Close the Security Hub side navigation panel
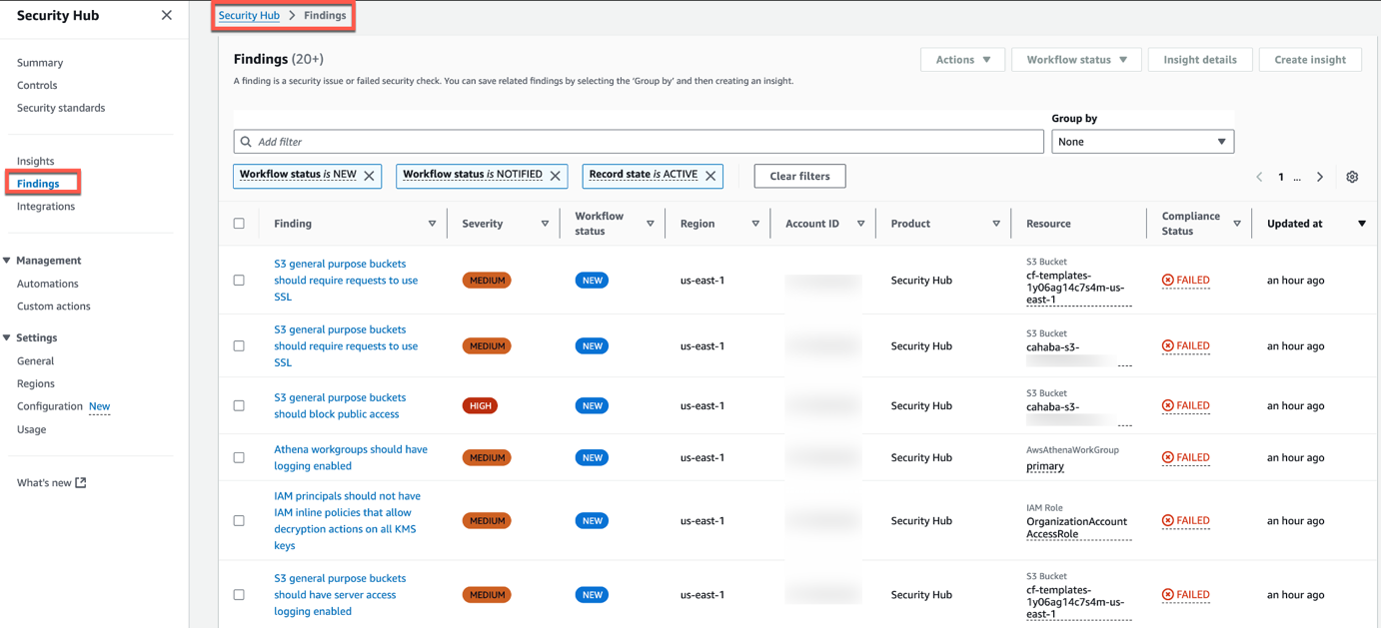This screenshot has height=632, width=1384. click(x=166, y=15)
